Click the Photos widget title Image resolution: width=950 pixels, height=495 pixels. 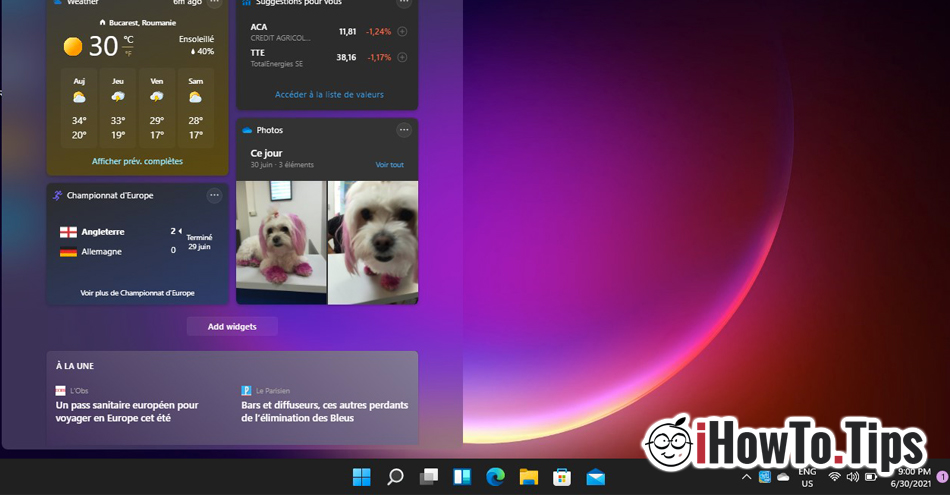pyautogui.click(x=269, y=130)
